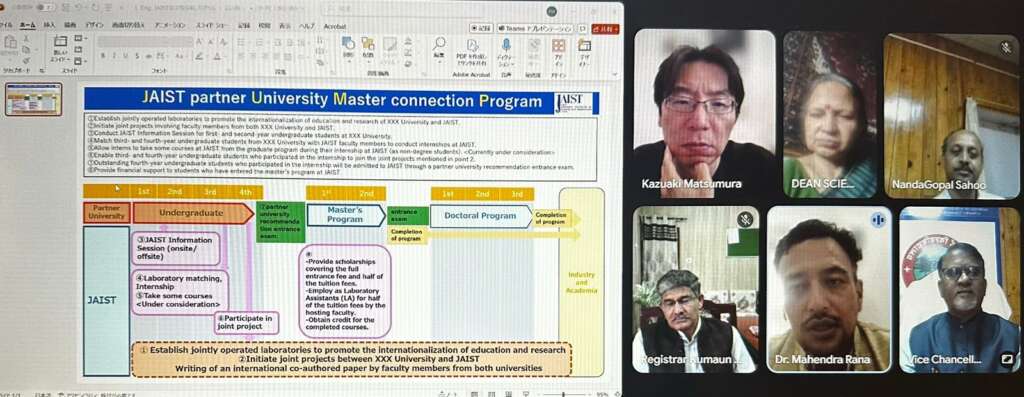Click the Dictate microphone icon
Viewport: 1024px width, 397px height.
click(x=505, y=45)
